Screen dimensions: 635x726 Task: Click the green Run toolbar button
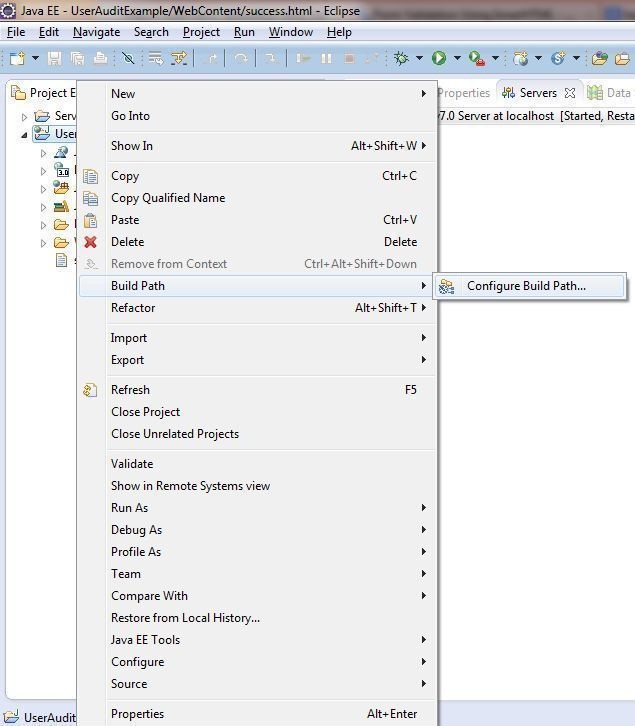point(439,58)
